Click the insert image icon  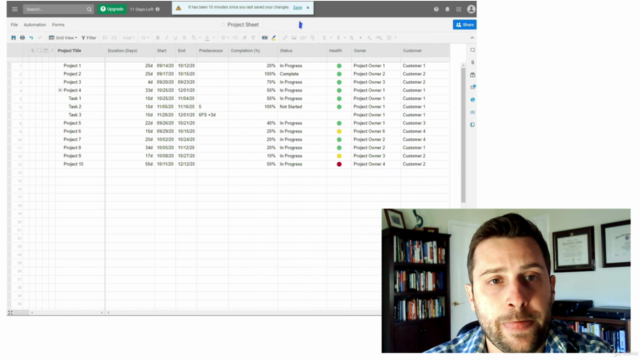coord(294,38)
